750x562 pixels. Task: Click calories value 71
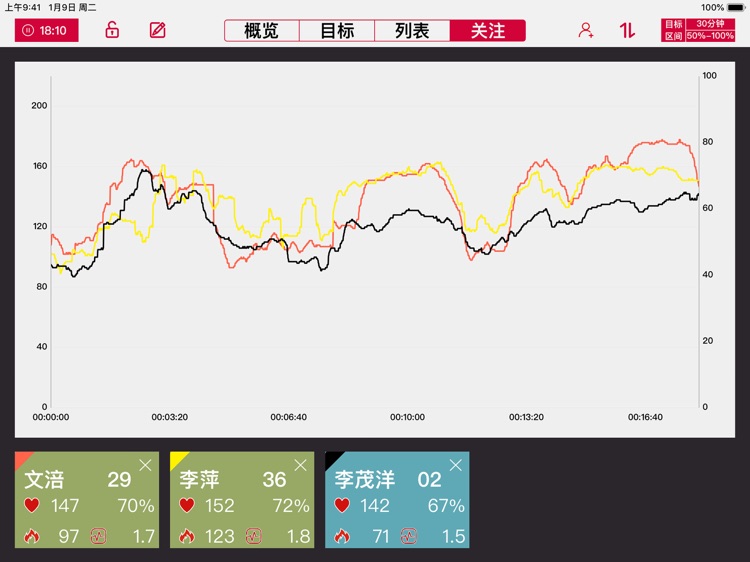pos(381,537)
